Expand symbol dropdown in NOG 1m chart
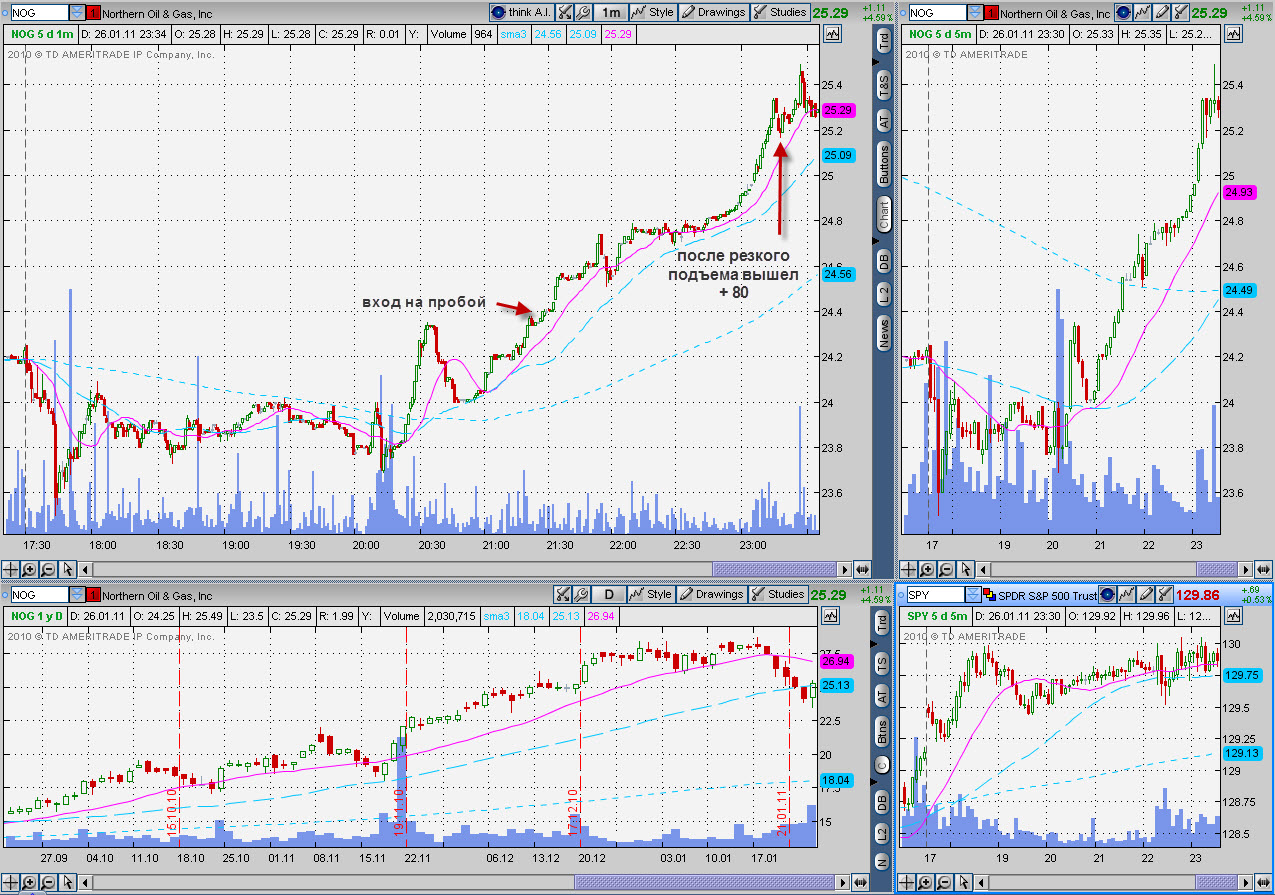 (79, 13)
